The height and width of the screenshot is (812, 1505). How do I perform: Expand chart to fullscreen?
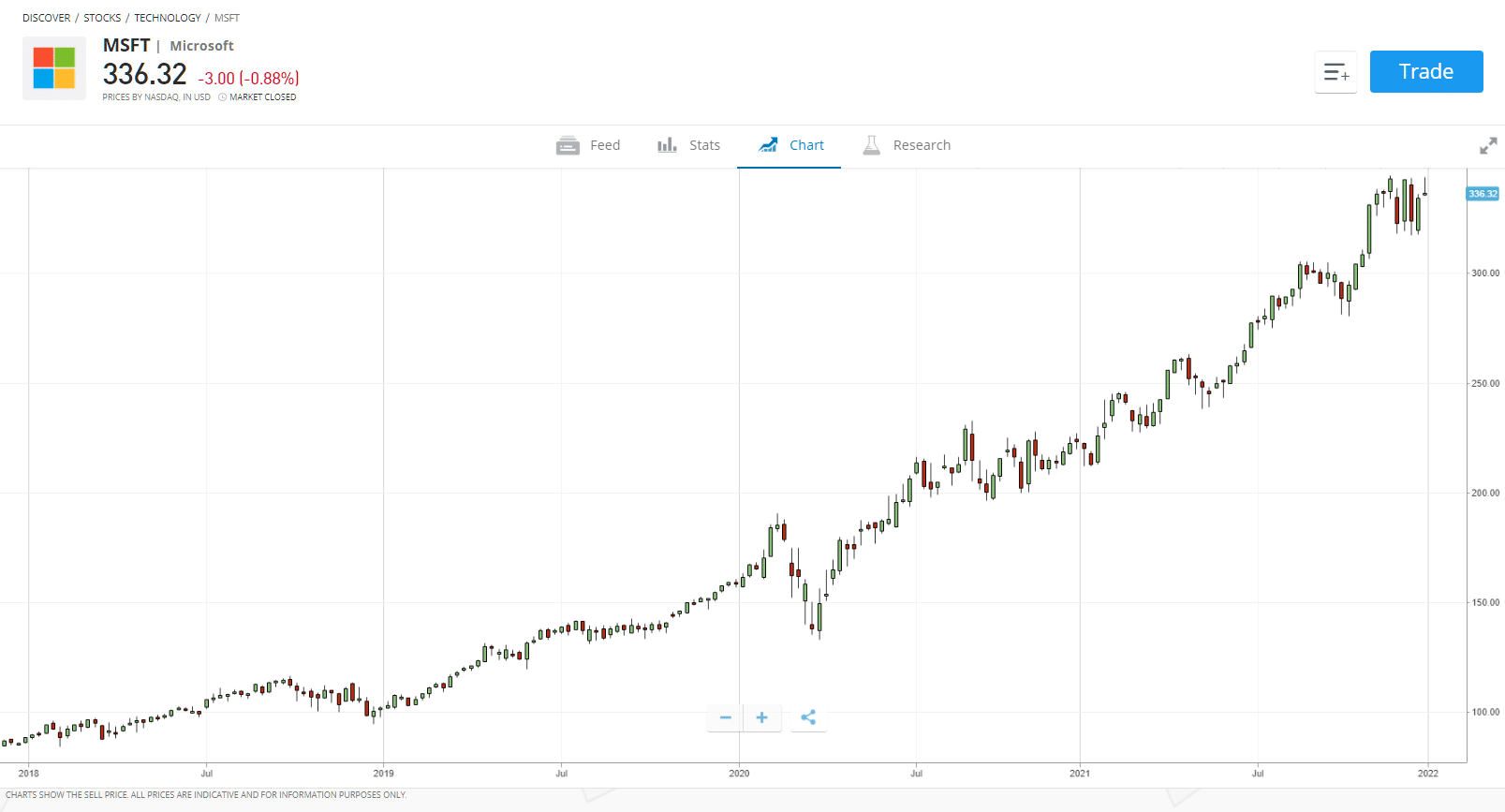(1487, 146)
